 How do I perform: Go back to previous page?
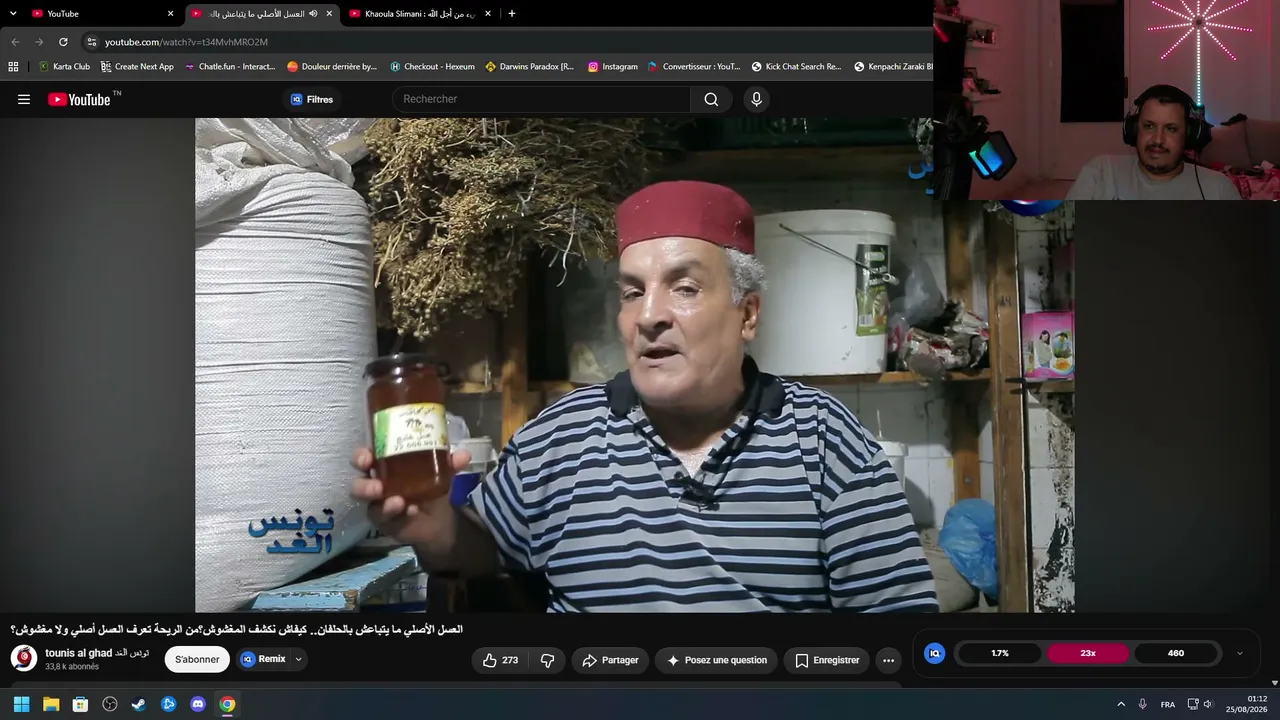(x=15, y=42)
